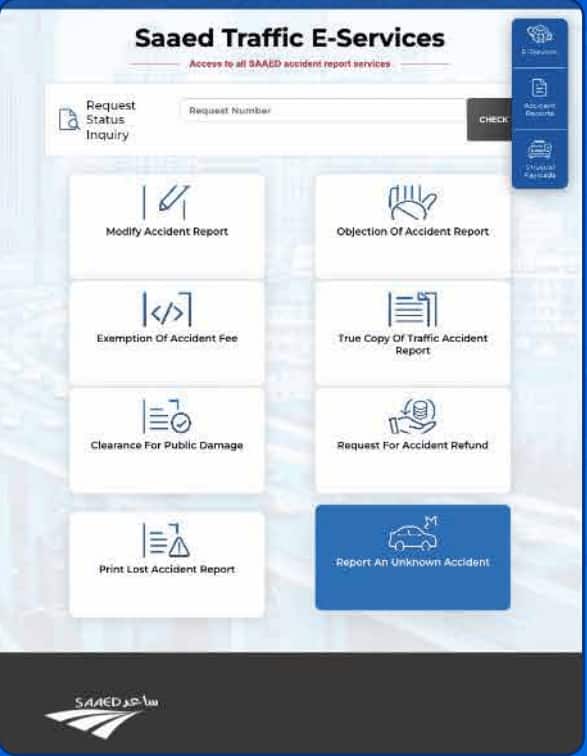Click the Request Status Inquiry document search icon
Screen dimensions: 587x756
69,120
